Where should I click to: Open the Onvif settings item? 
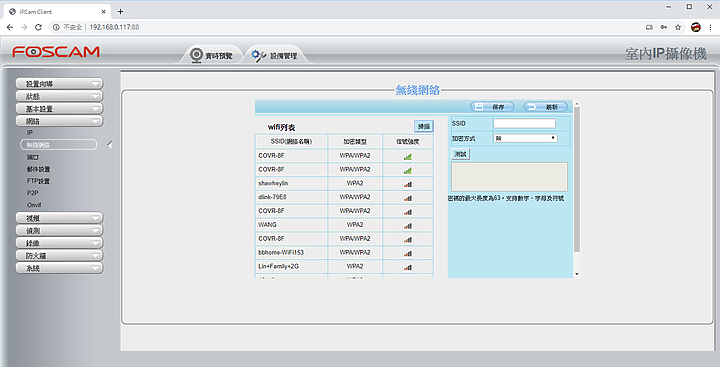(34, 205)
